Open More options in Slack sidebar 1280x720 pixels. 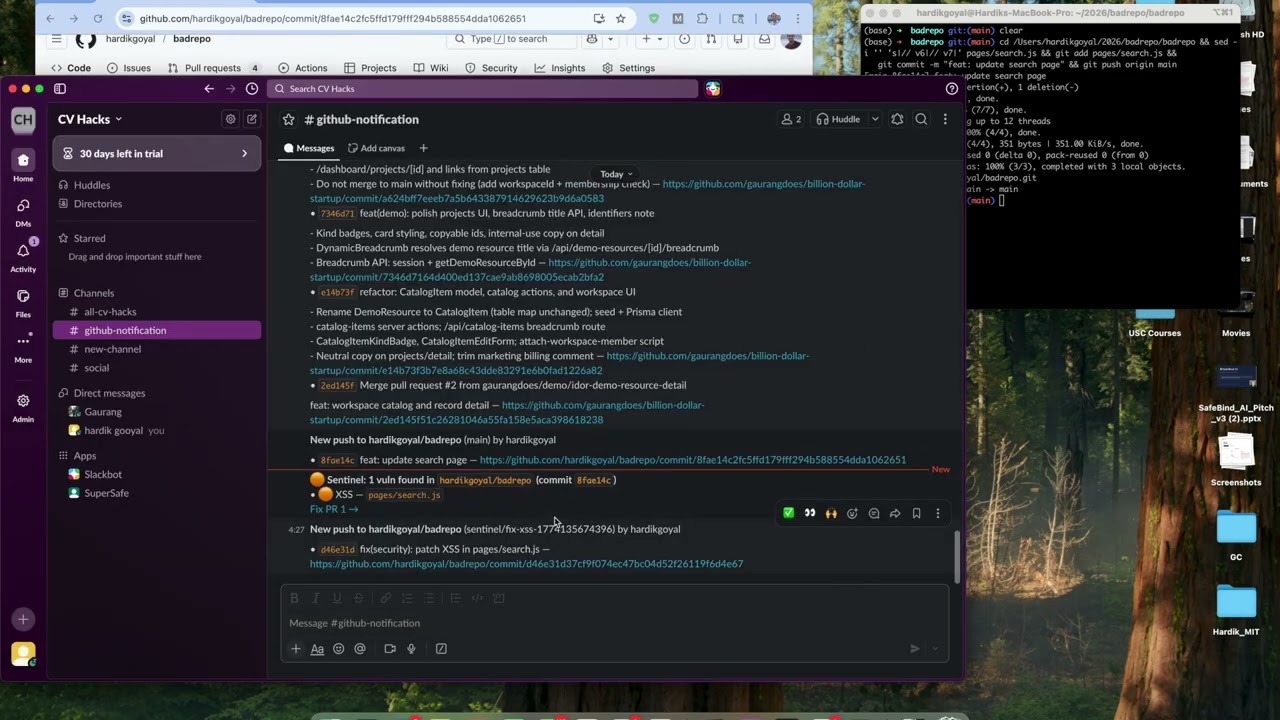[x=23, y=346]
